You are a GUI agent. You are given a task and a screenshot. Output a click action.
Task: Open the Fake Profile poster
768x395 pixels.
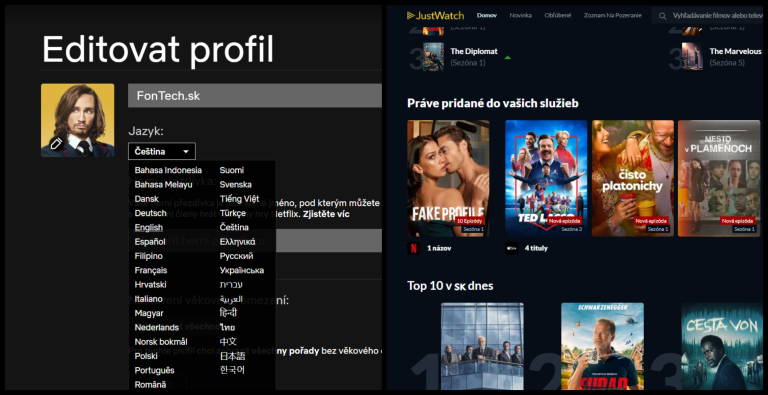[448, 178]
